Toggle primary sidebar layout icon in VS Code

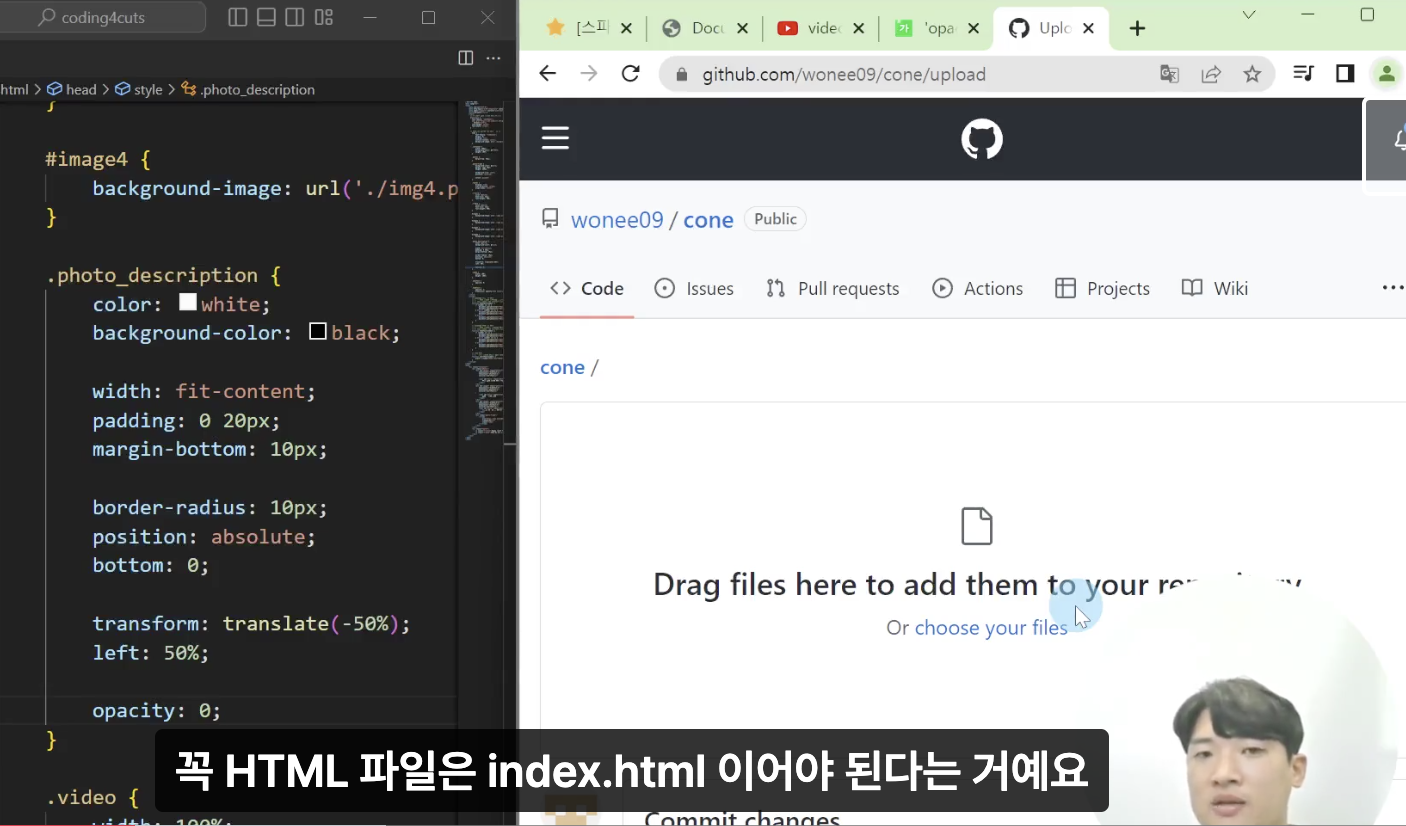pyautogui.click(x=237, y=17)
